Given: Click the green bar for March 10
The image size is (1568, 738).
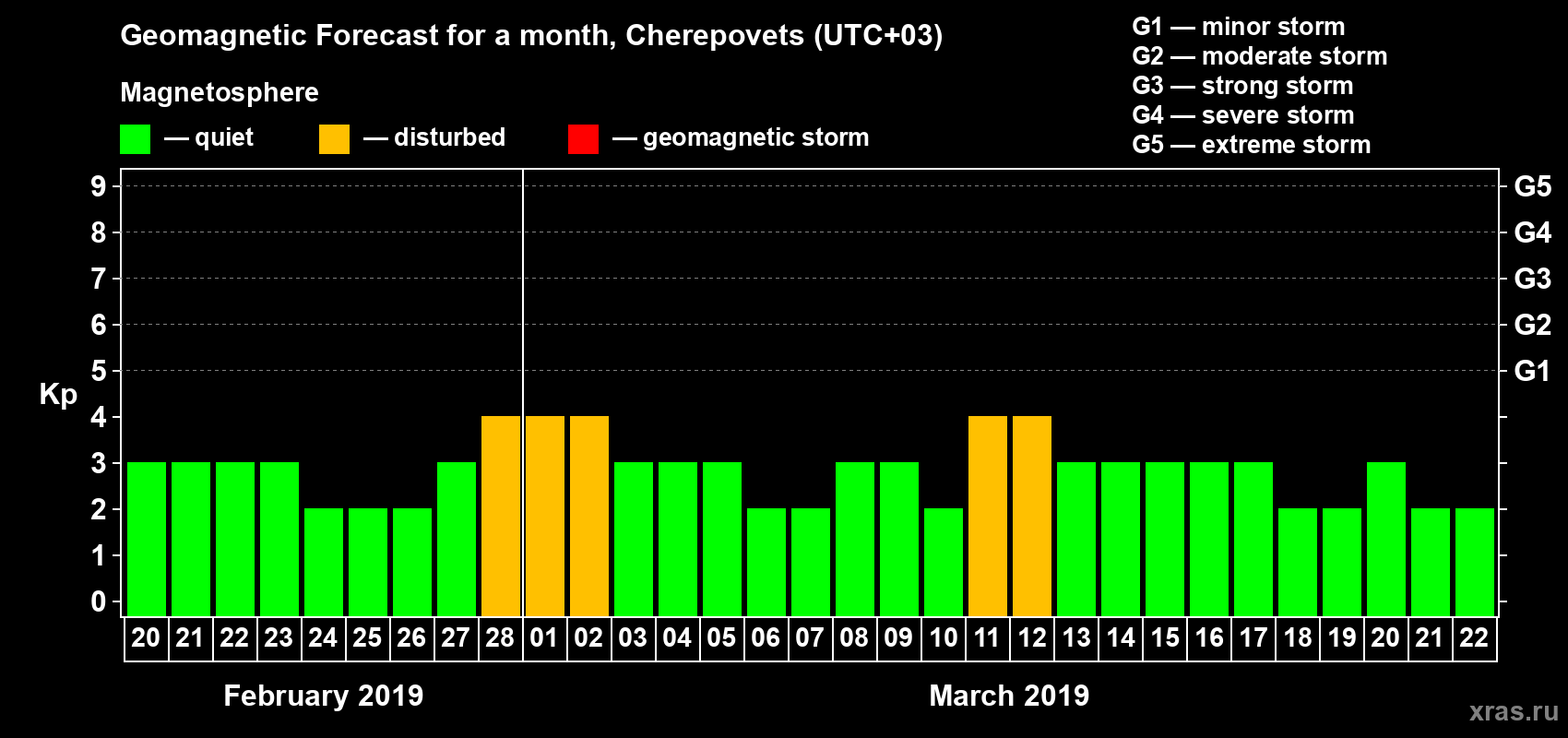Looking at the screenshot, I should pos(944,563).
